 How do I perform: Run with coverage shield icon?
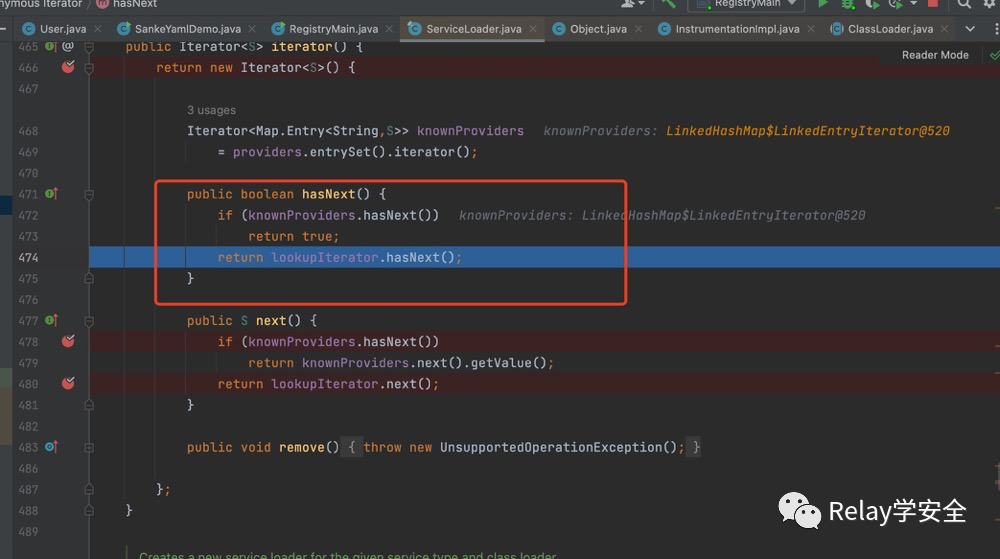click(871, 4)
